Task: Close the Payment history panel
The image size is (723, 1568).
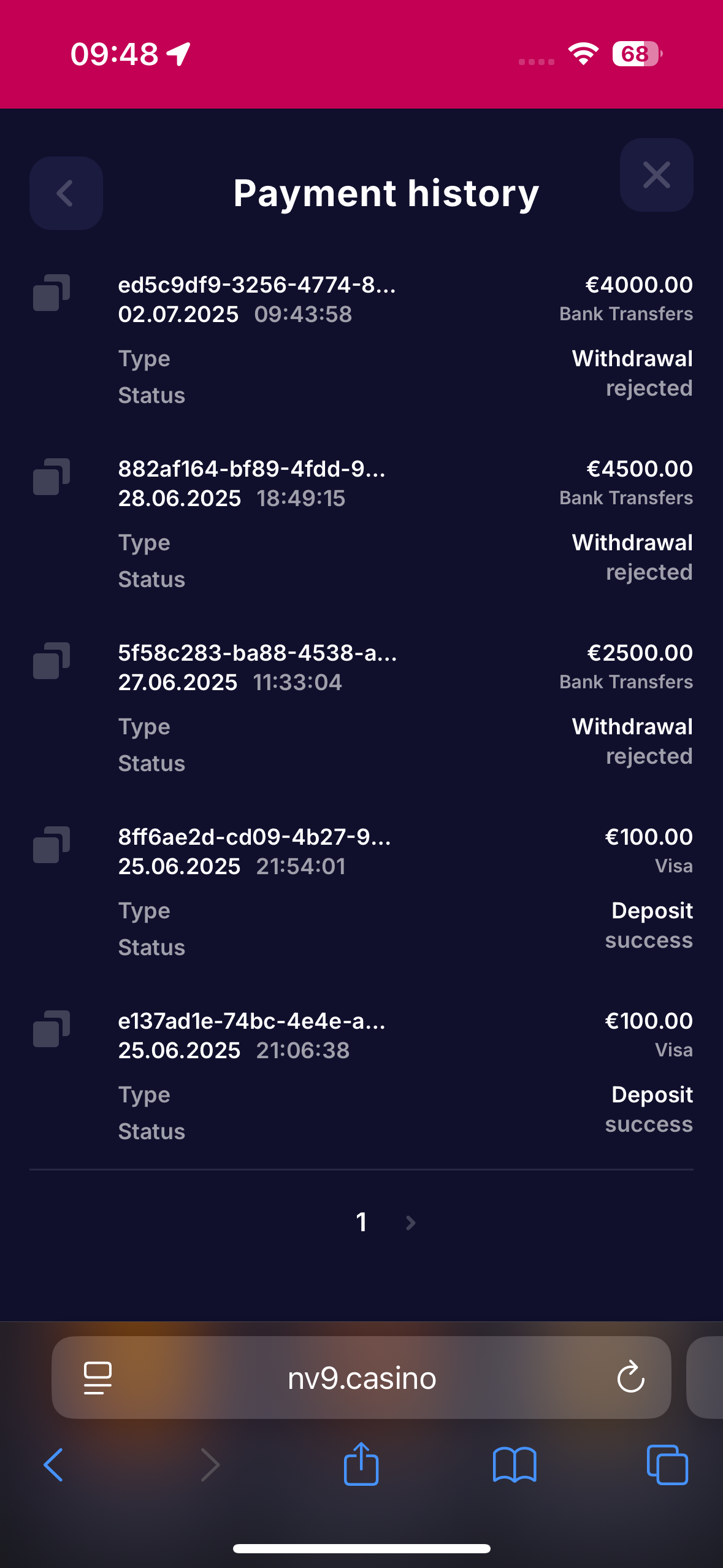Action: [x=656, y=175]
